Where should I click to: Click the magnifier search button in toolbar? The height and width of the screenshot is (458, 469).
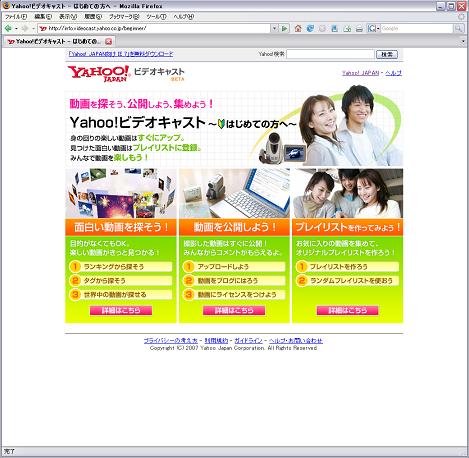(459, 29)
